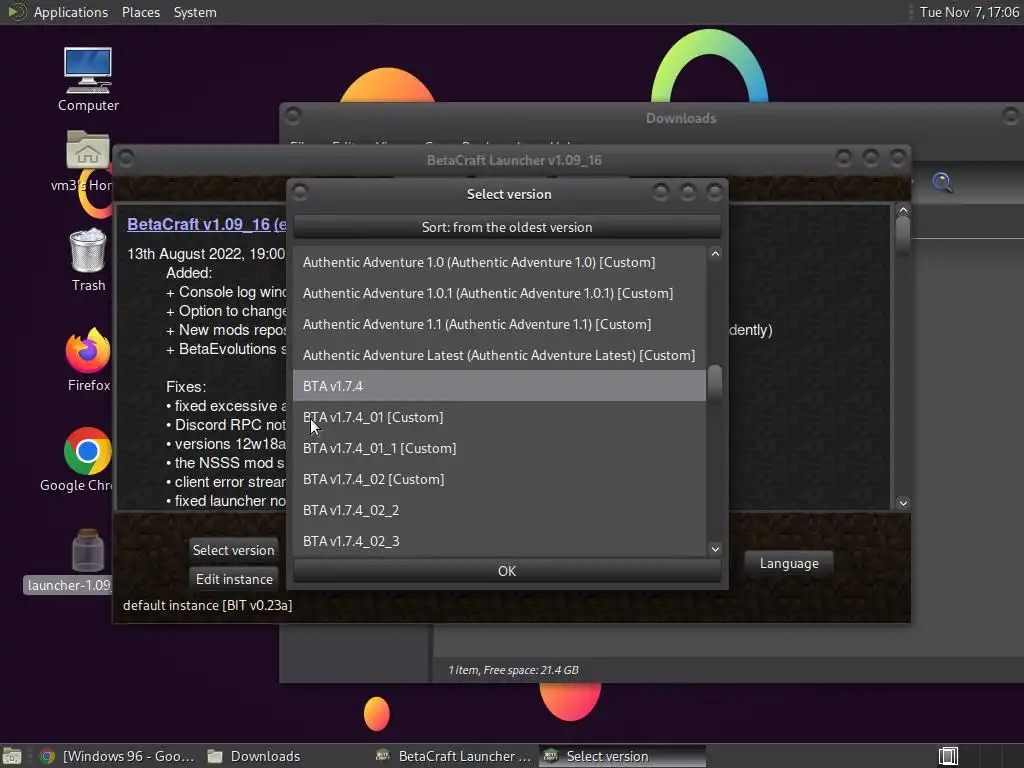Click the workspace switcher icon in bottom panel
Image resolution: width=1024 pixels, height=768 pixels.
pos(948,756)
